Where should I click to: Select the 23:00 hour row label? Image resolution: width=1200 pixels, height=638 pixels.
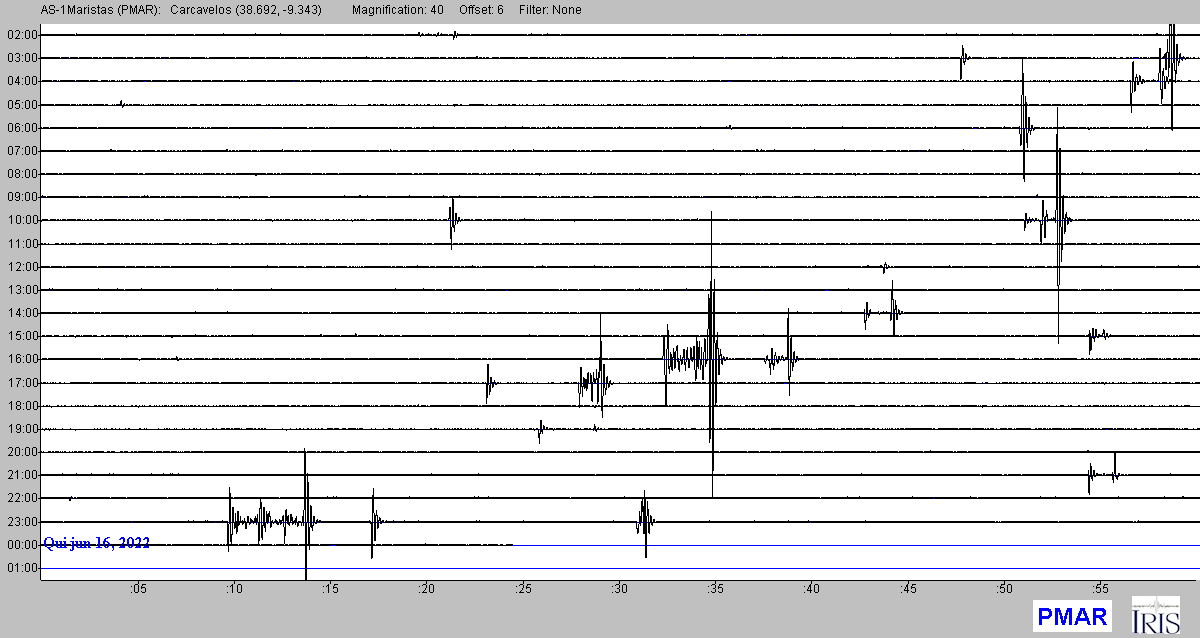21,521
